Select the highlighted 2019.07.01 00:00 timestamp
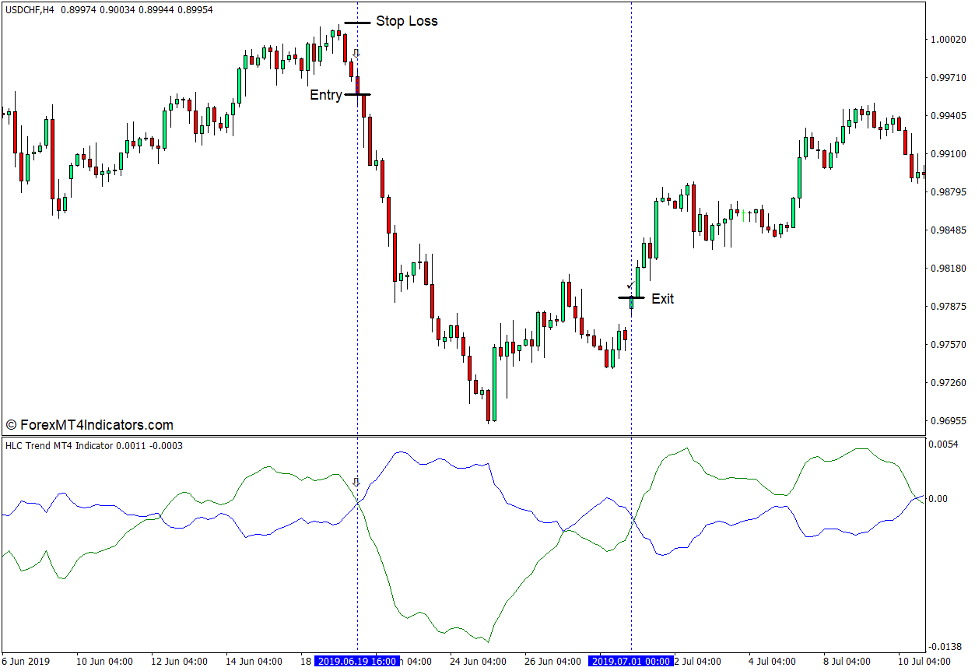Screen dimensions: 977x672 click(x=631, y=660)
